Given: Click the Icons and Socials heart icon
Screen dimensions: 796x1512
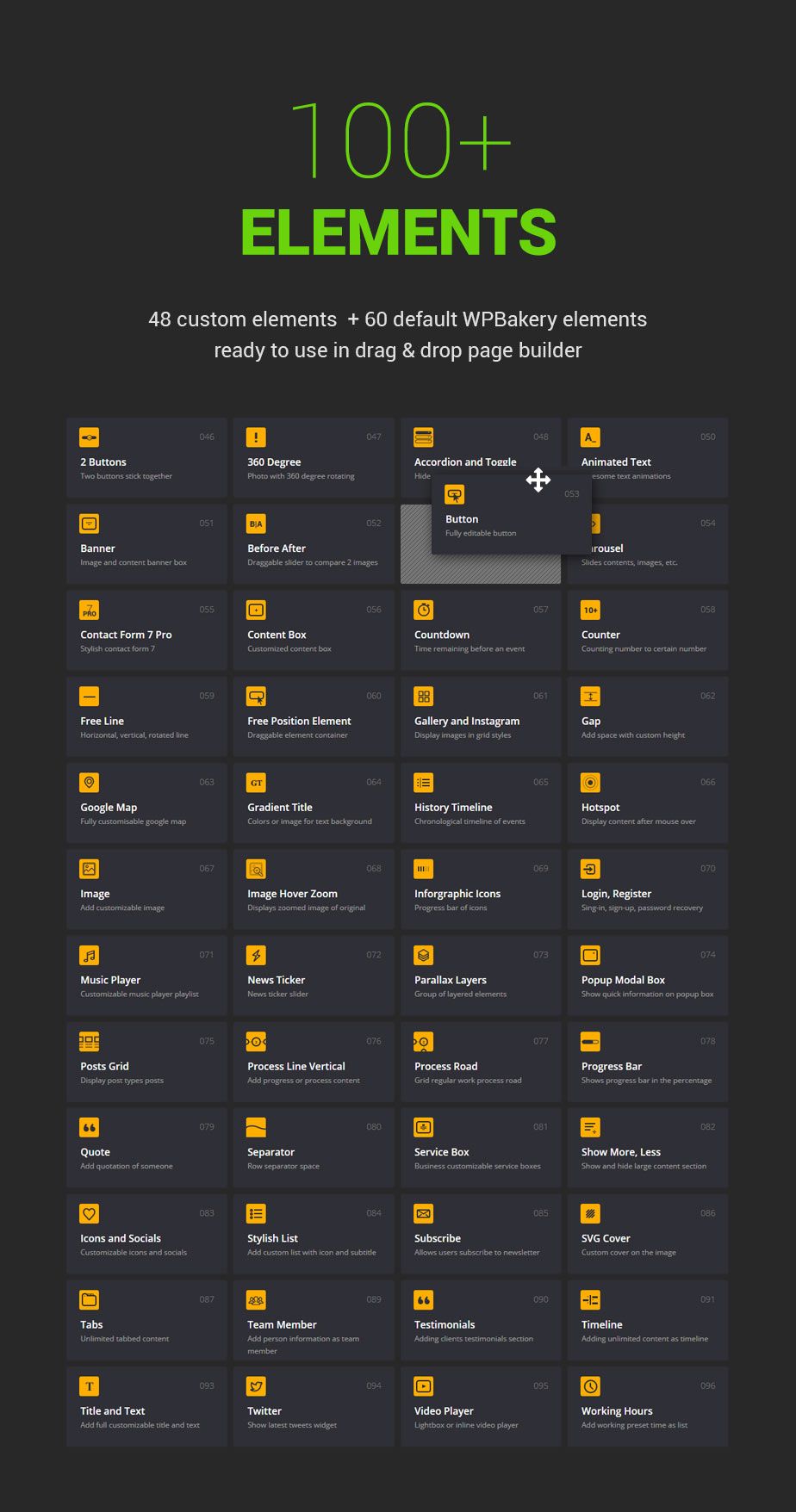Looking at the screenshot, I should click(90, 1213).
